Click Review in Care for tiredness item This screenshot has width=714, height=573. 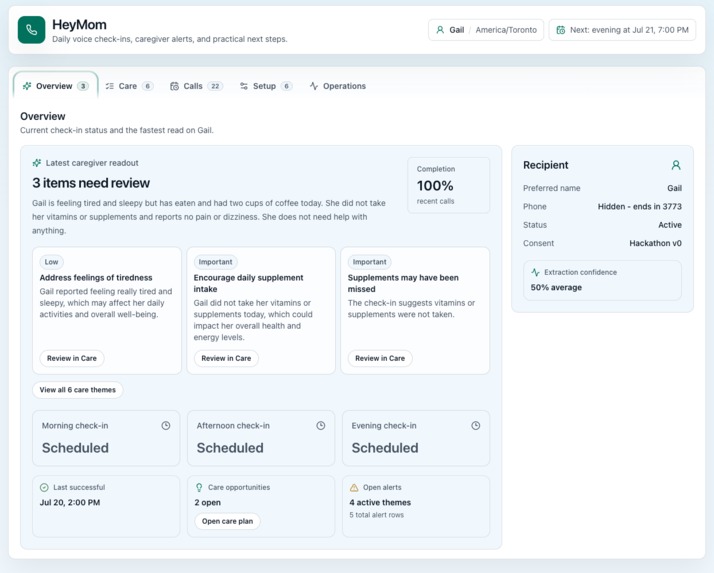coord(72,358)
